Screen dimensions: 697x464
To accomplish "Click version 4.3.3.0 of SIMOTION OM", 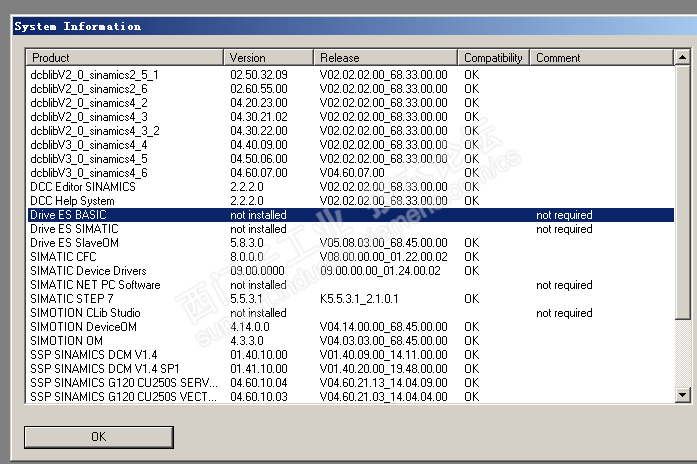I will 247,341.
